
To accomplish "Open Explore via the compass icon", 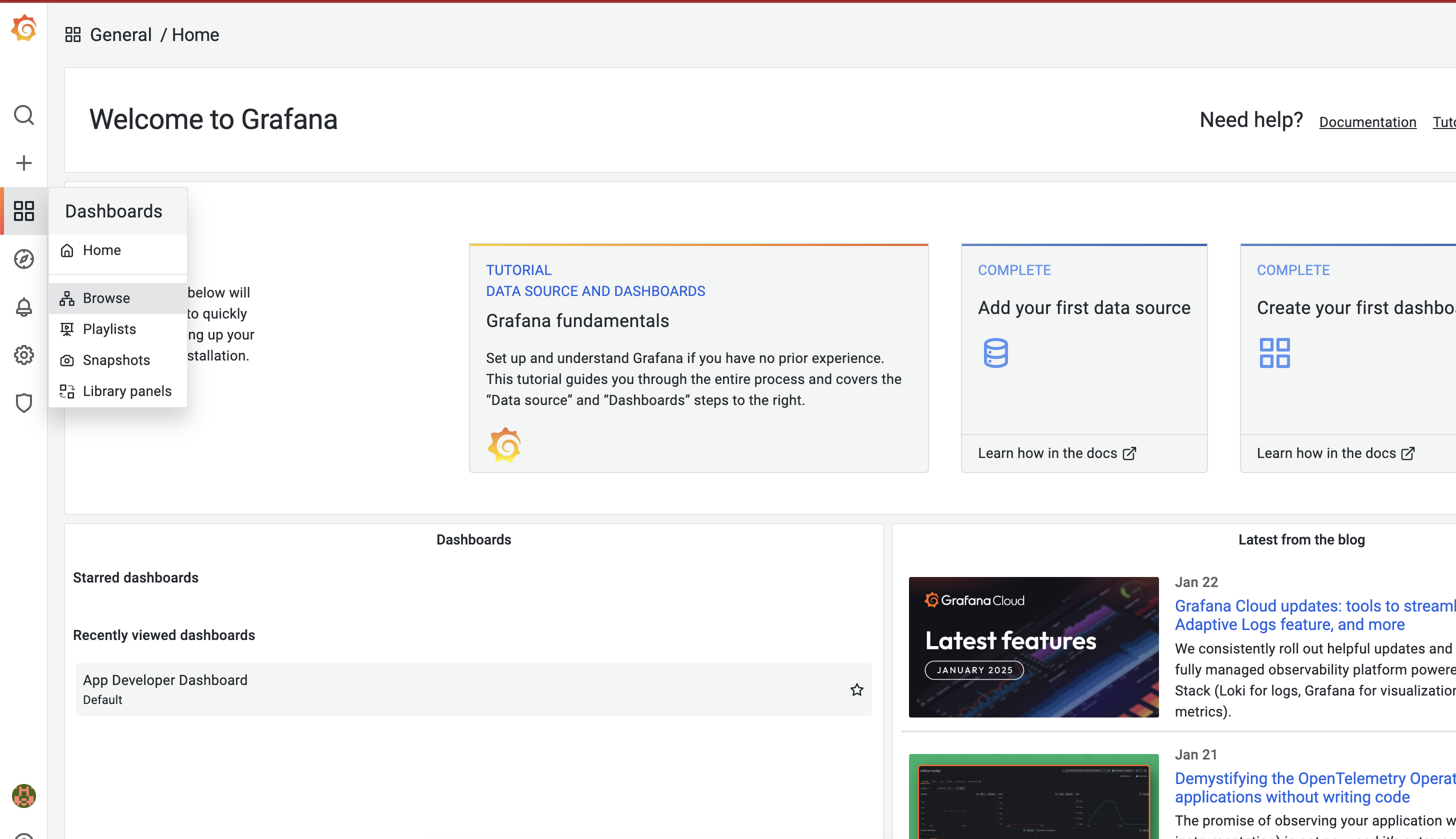I will (23, 259).
